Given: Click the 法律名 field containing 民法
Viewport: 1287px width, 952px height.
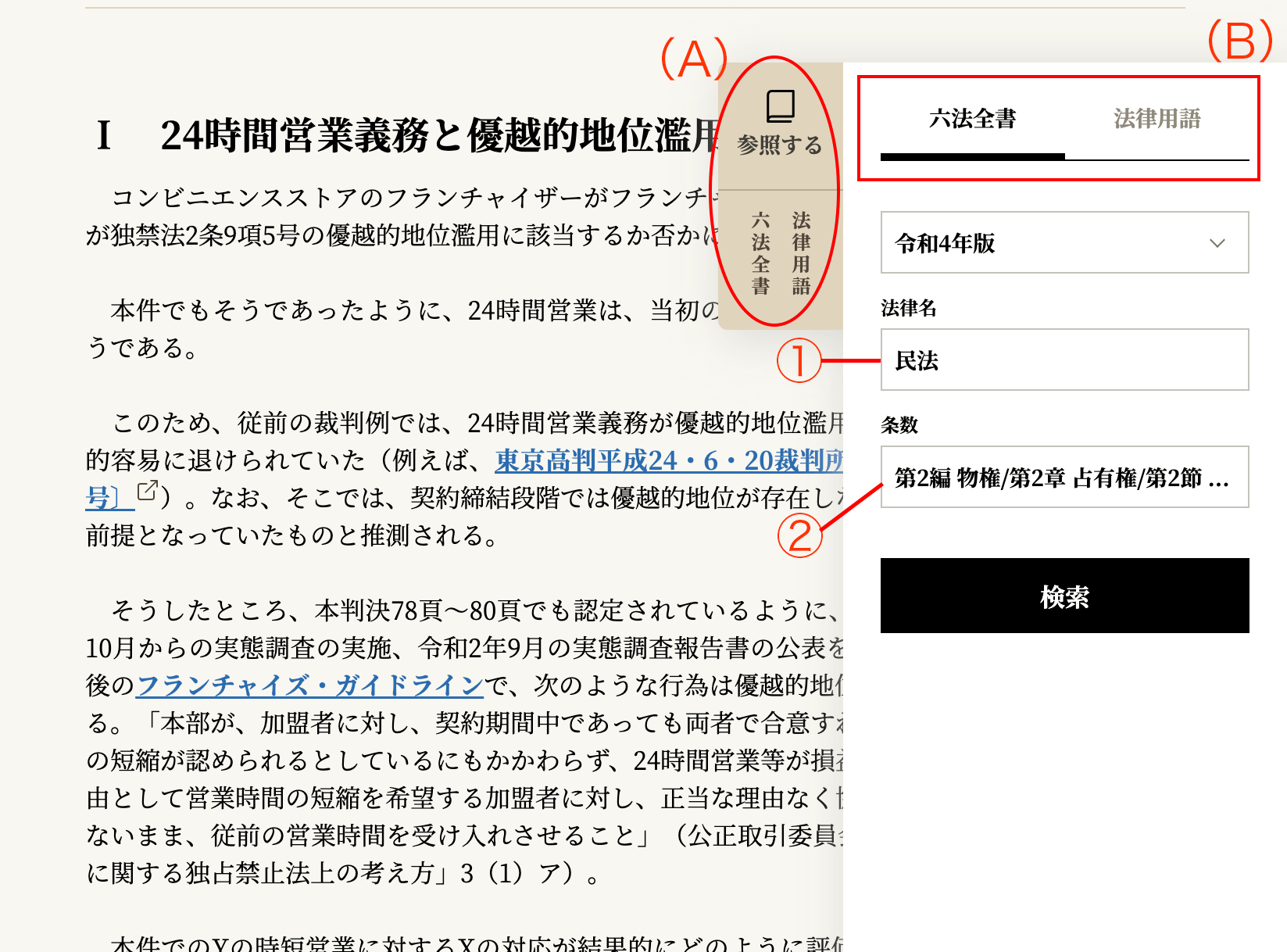Looking at the screenshot, I should [1064, 360].
